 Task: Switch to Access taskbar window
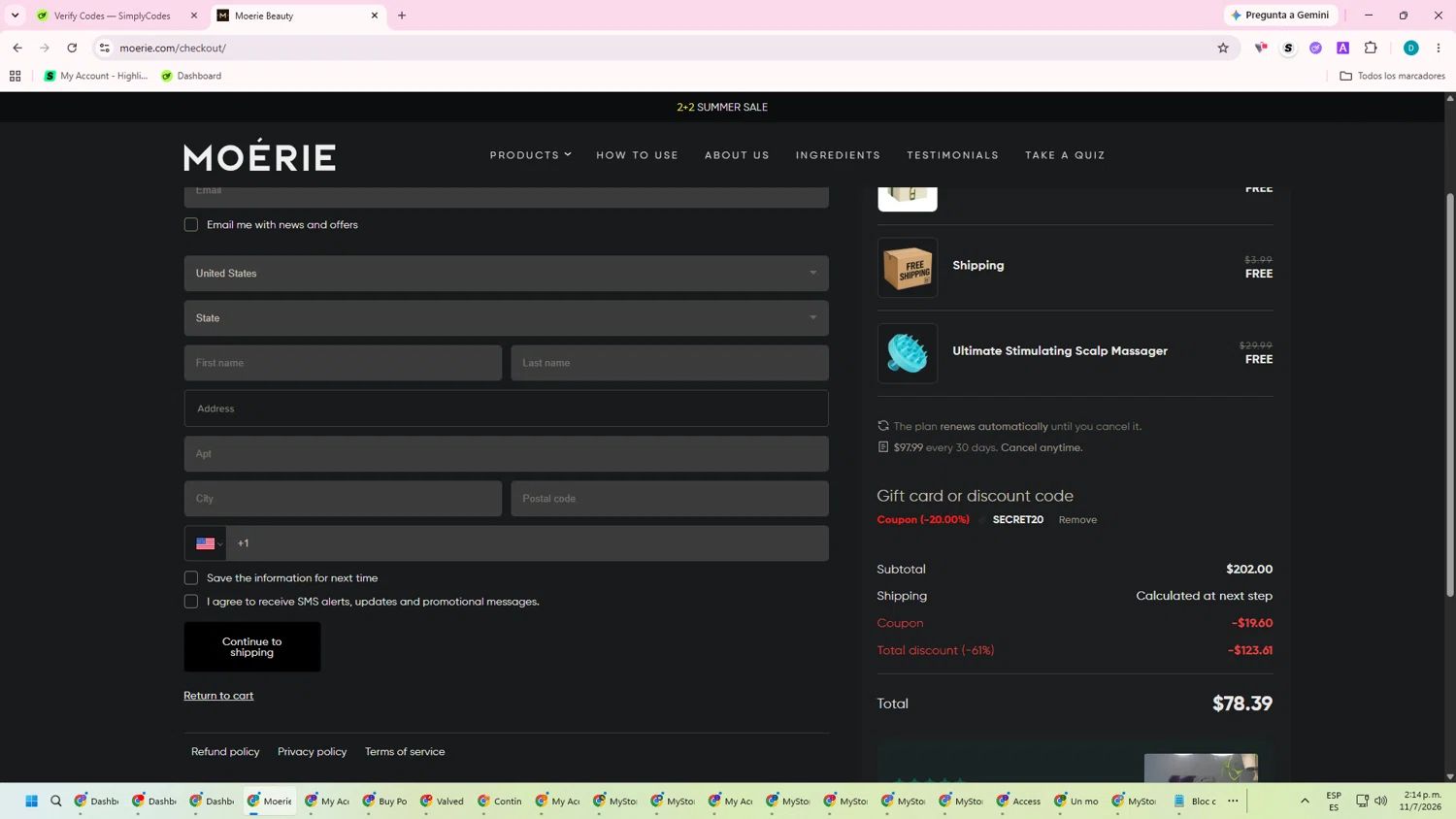point(1019,801)
